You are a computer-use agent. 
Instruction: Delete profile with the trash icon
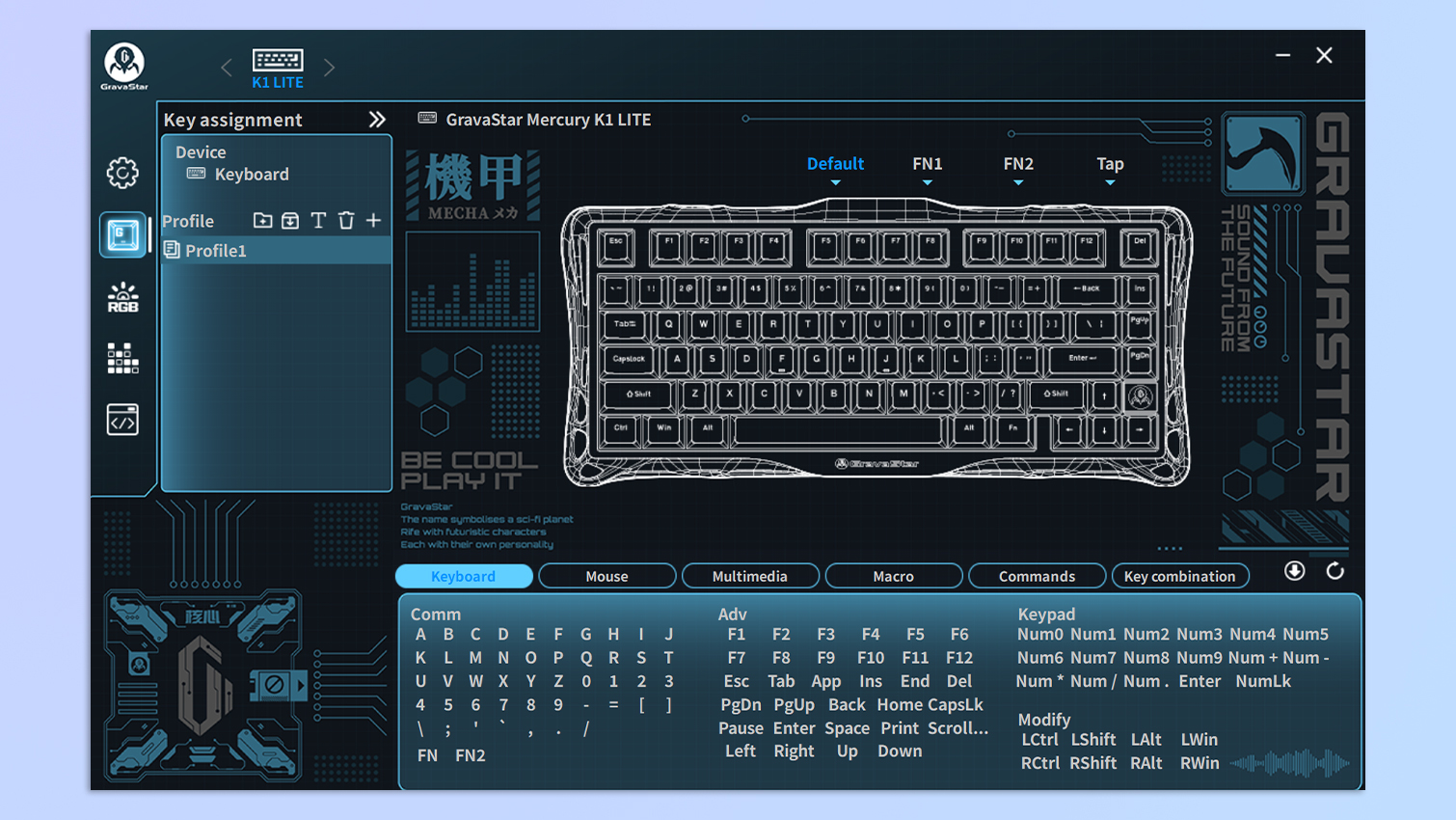coord(346,221)
